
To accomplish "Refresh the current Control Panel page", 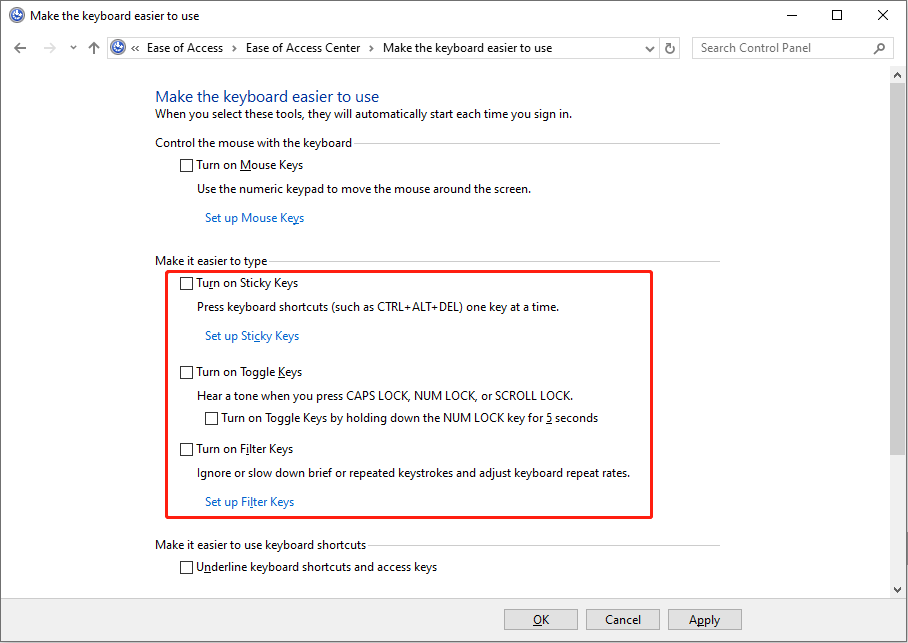I will 668,47.
